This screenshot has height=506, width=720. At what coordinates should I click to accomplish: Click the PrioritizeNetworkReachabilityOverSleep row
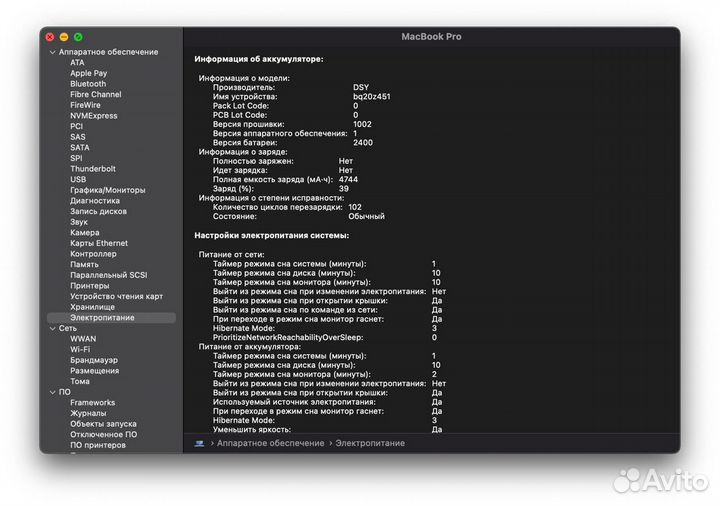[325, 337]
